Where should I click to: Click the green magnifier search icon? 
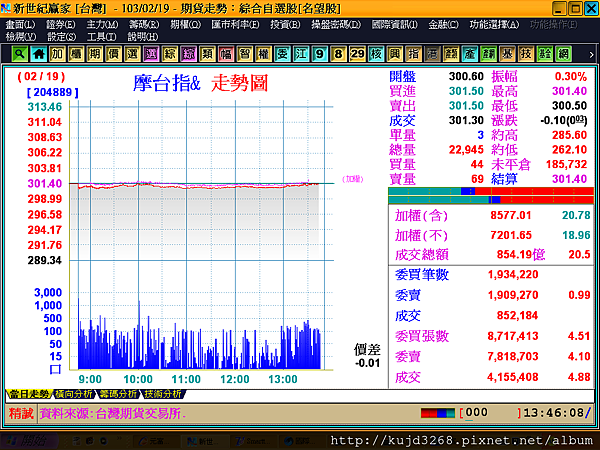pos(20,54)
